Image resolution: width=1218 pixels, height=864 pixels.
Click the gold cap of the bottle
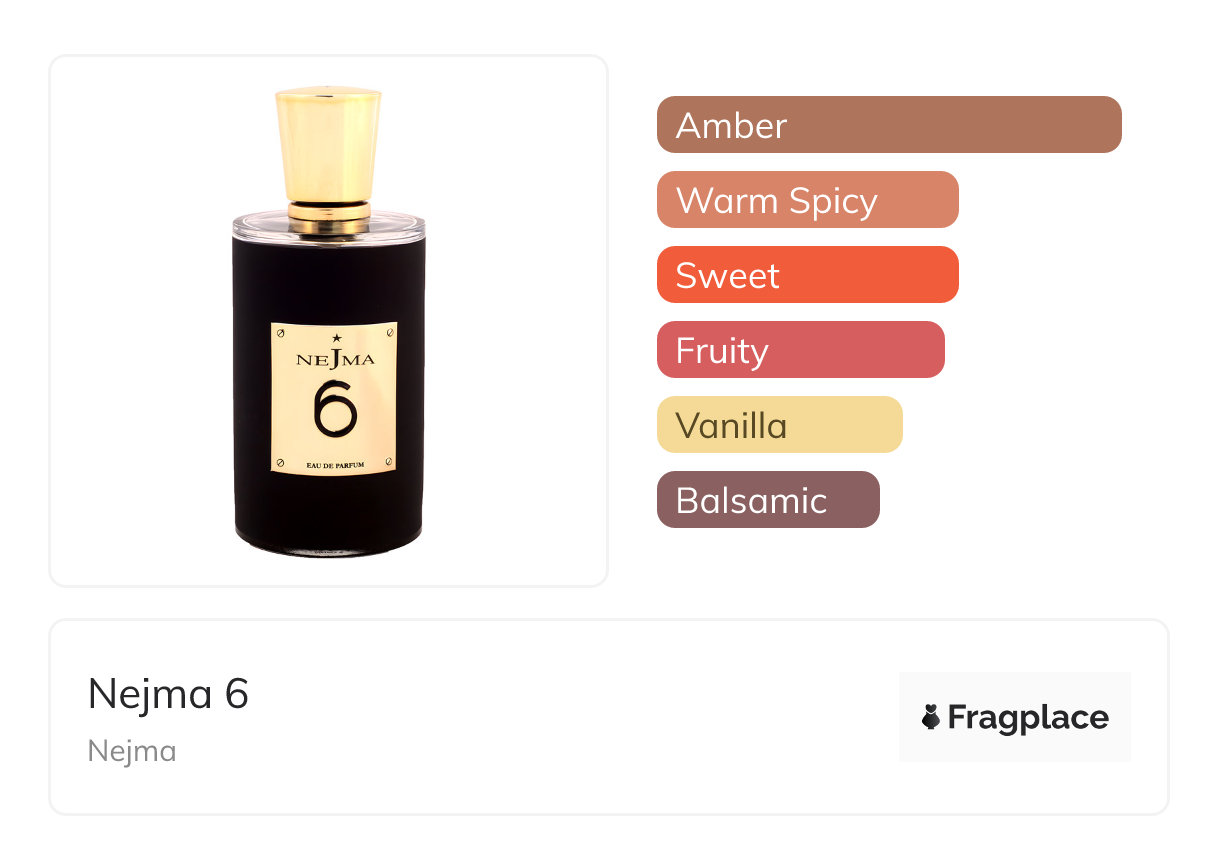coord(329,144)
